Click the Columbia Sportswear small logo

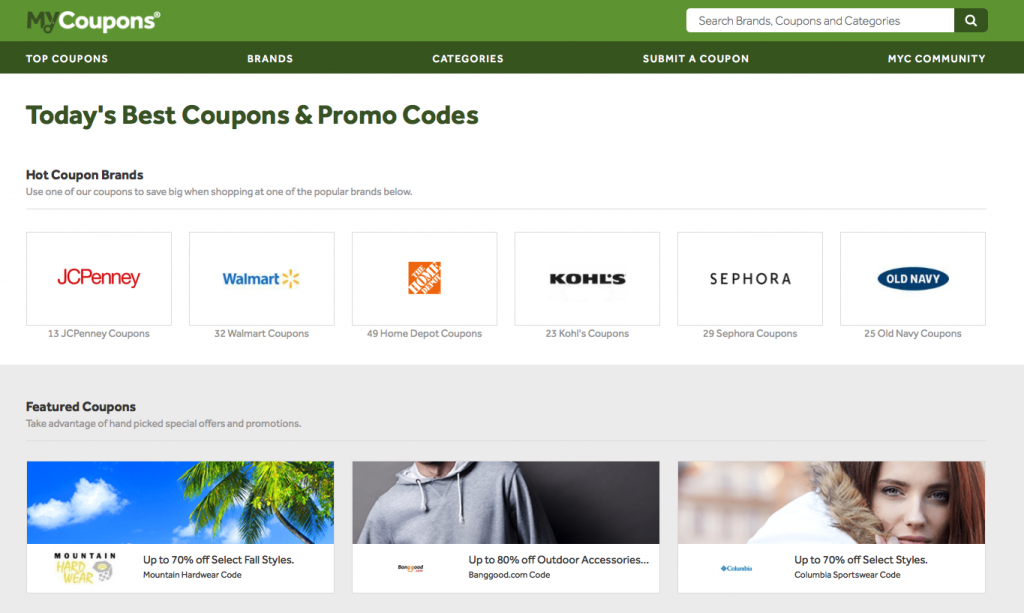coord(736,568)
